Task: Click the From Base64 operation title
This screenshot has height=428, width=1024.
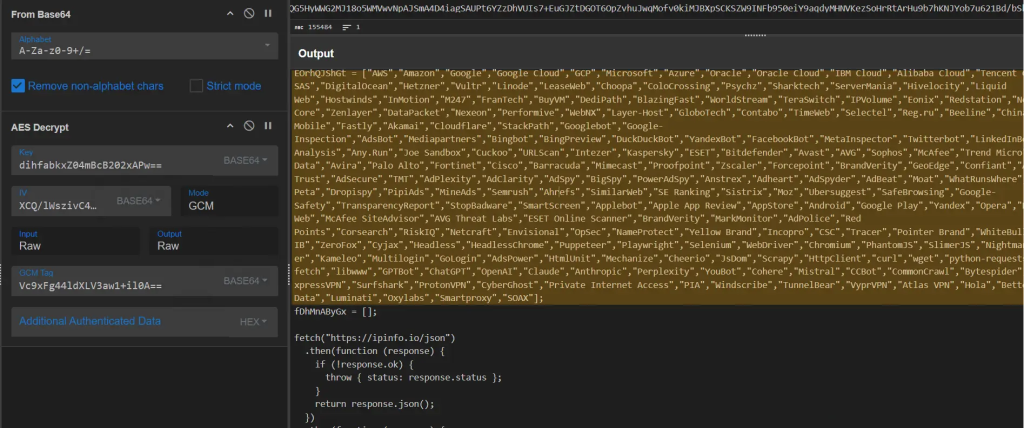Action: tap(40, 14)
